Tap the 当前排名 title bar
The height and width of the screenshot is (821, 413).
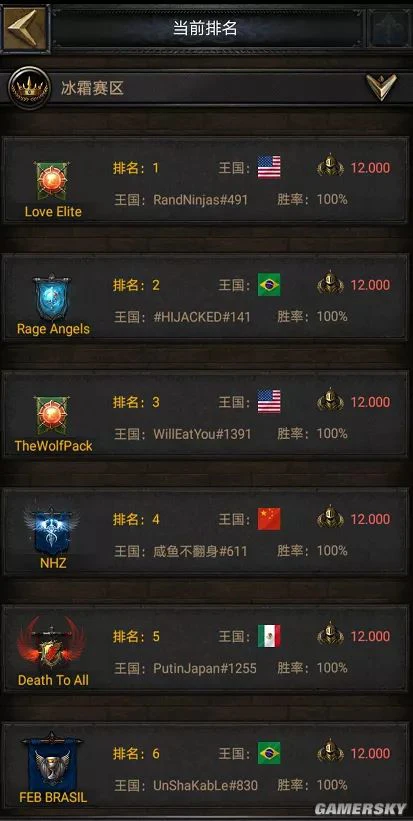tap(206, 28)
